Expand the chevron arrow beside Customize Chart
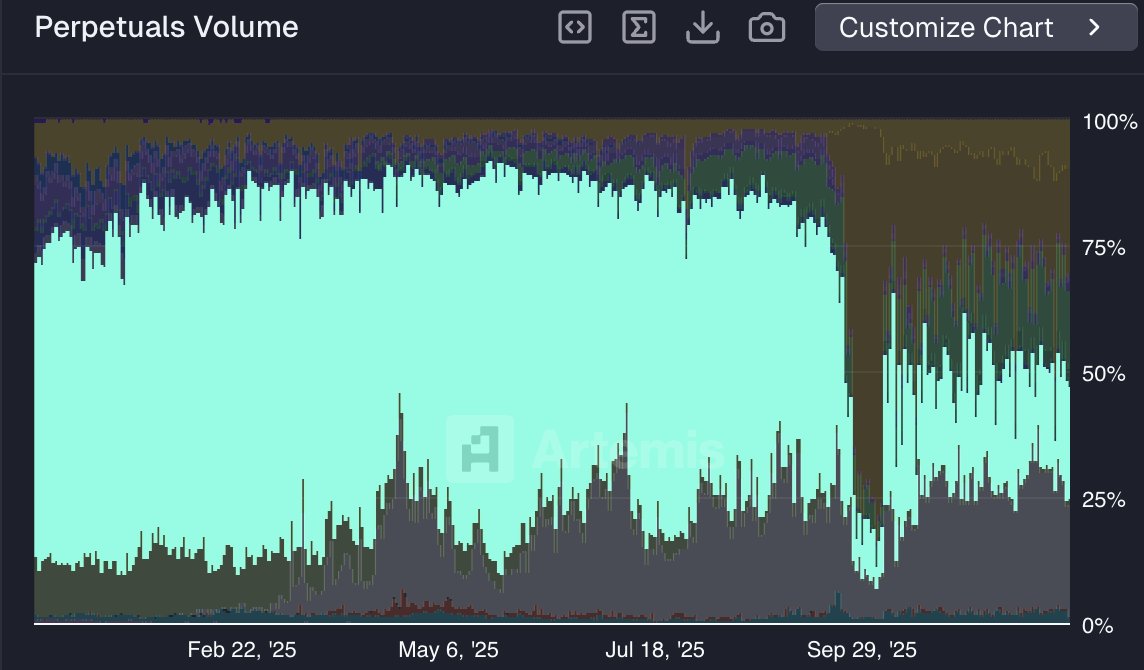This screenshot has width=1144, height=670. tap(1094, 27)
